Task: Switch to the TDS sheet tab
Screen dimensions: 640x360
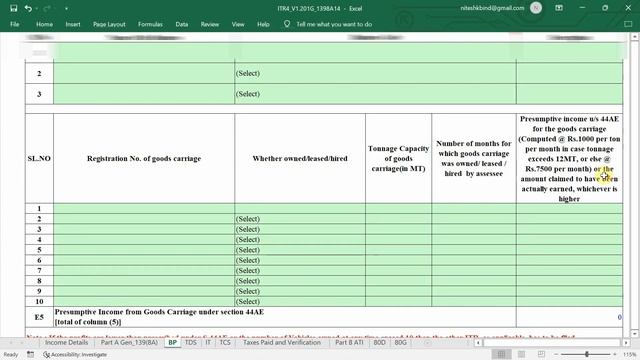Action: point(191,342)
